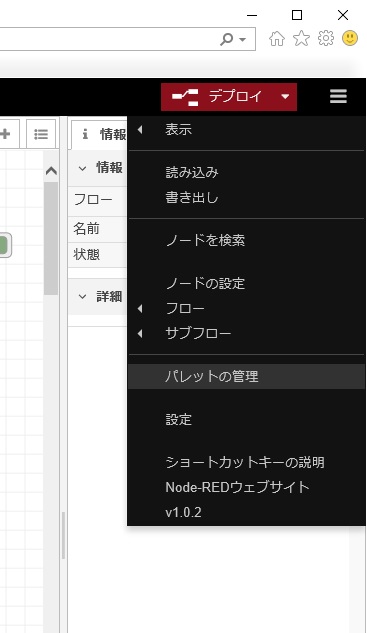Open the Node-REDウェブサイト link

[246, 487]
